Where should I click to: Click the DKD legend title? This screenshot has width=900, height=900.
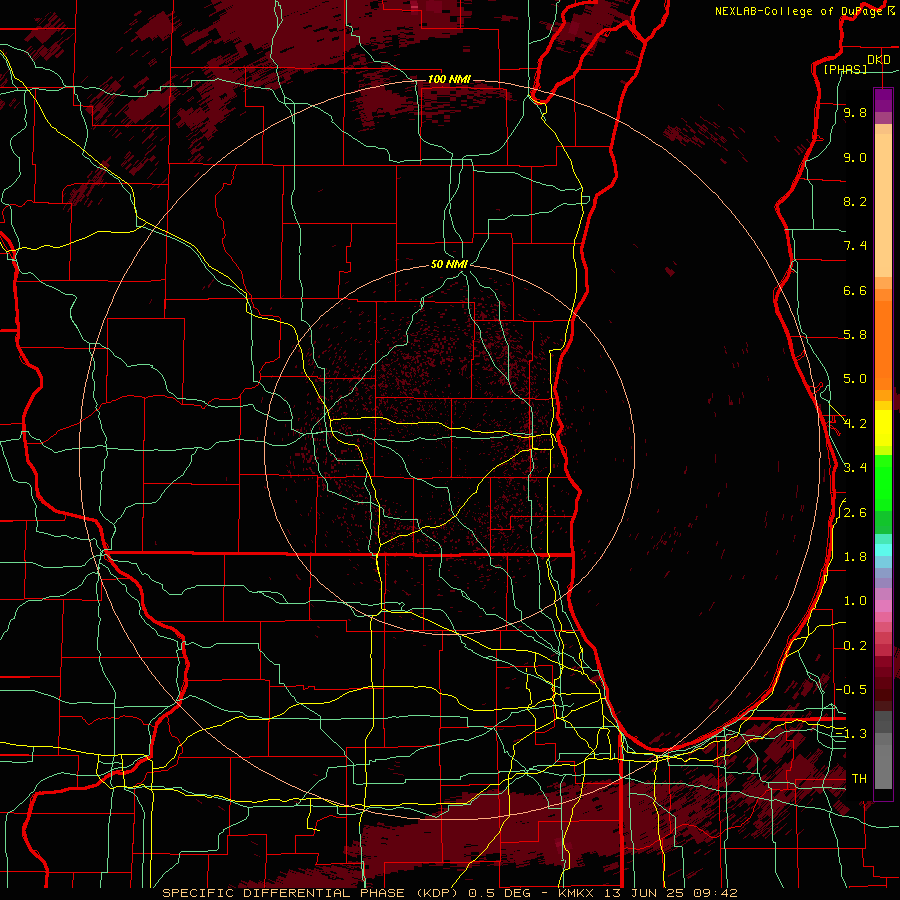tap(878, 60)
